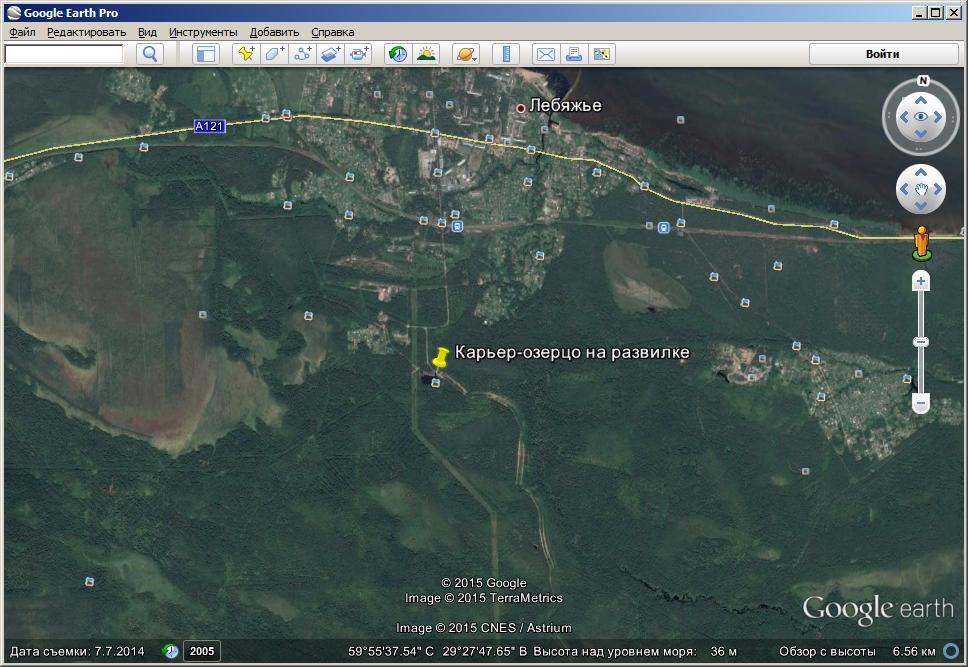Click the Лебяжье place label
This screenshot has height=667, width=968.
565,106
